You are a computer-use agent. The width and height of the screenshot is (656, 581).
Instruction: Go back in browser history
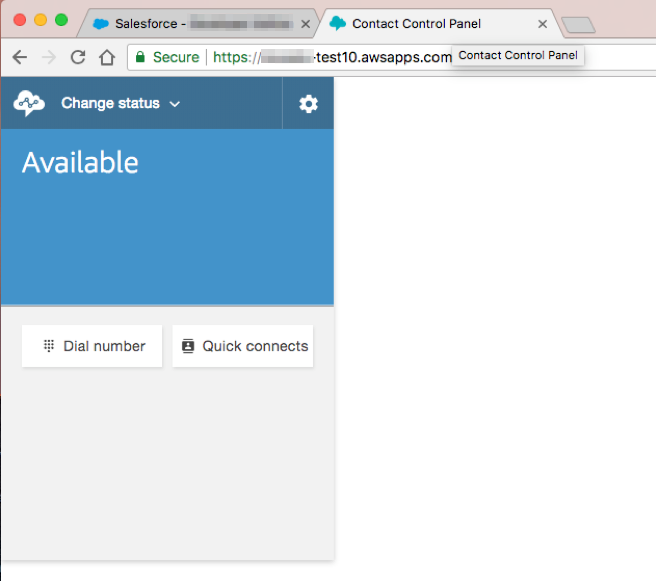click(20, 57)
